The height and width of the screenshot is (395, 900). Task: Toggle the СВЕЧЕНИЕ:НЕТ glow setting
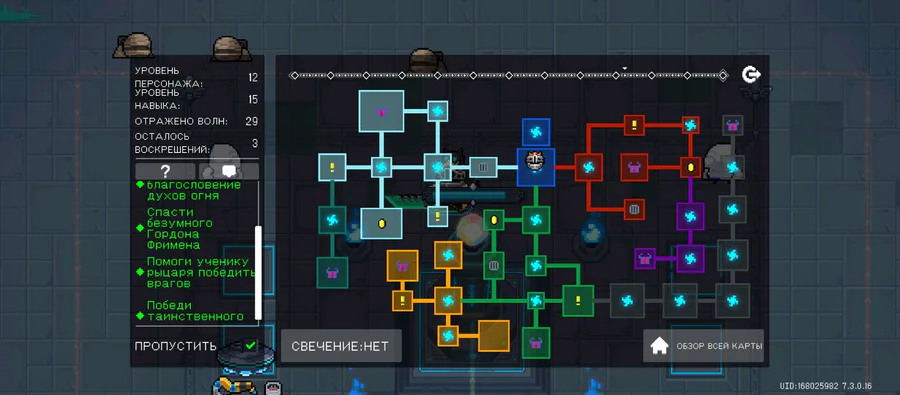pos(341,346)
